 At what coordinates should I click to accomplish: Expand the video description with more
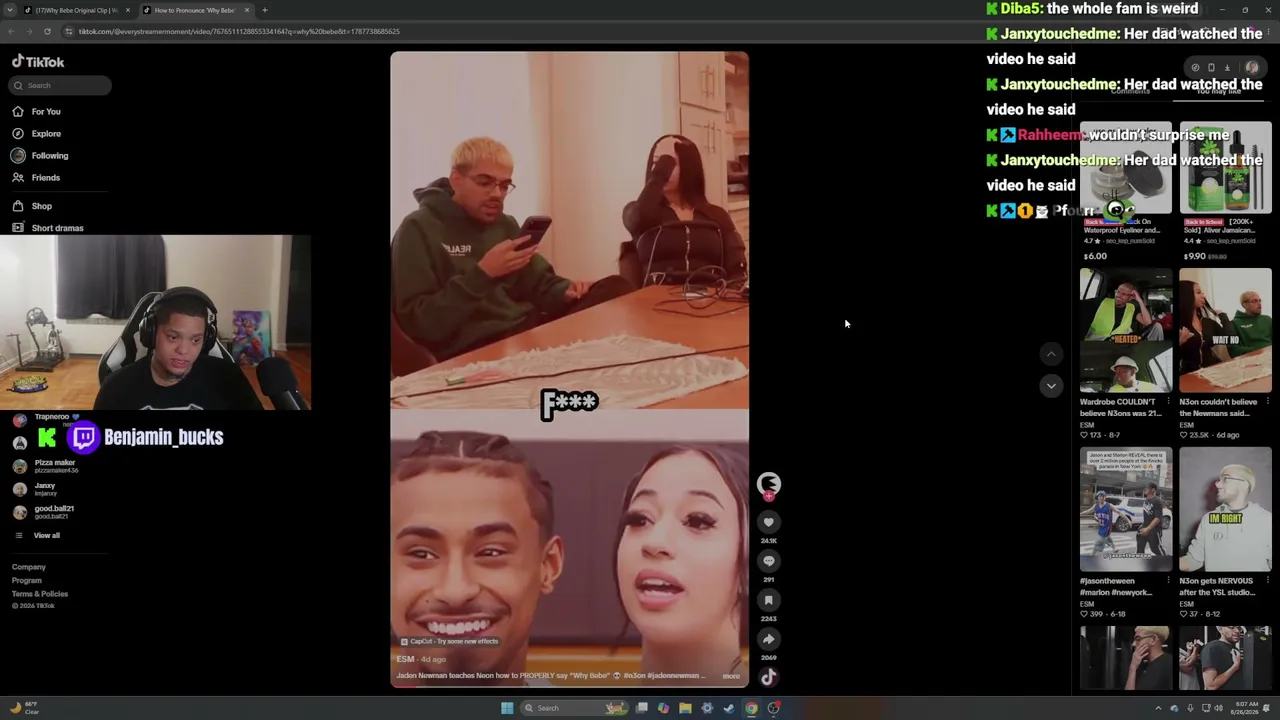click(x=731, y=676)
